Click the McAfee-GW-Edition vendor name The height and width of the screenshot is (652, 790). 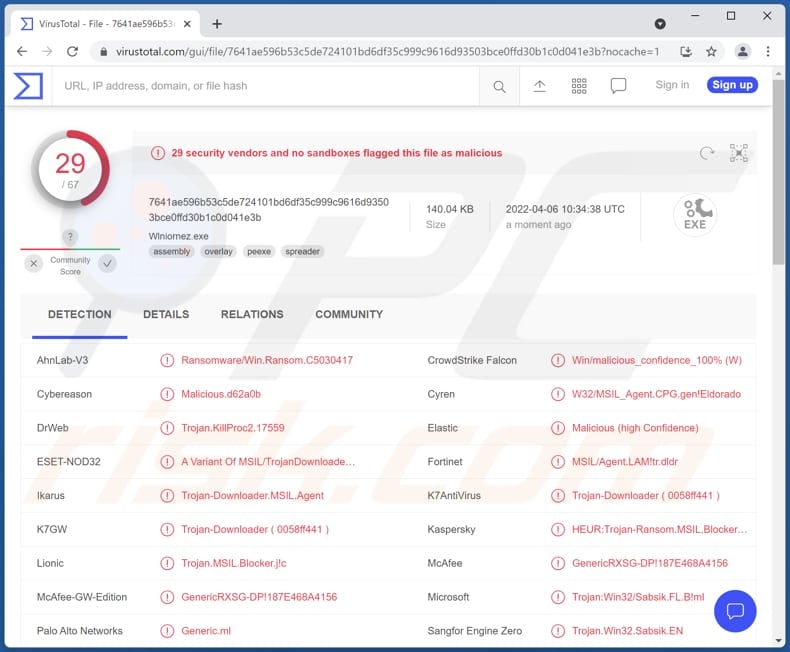tap(82, 597)
